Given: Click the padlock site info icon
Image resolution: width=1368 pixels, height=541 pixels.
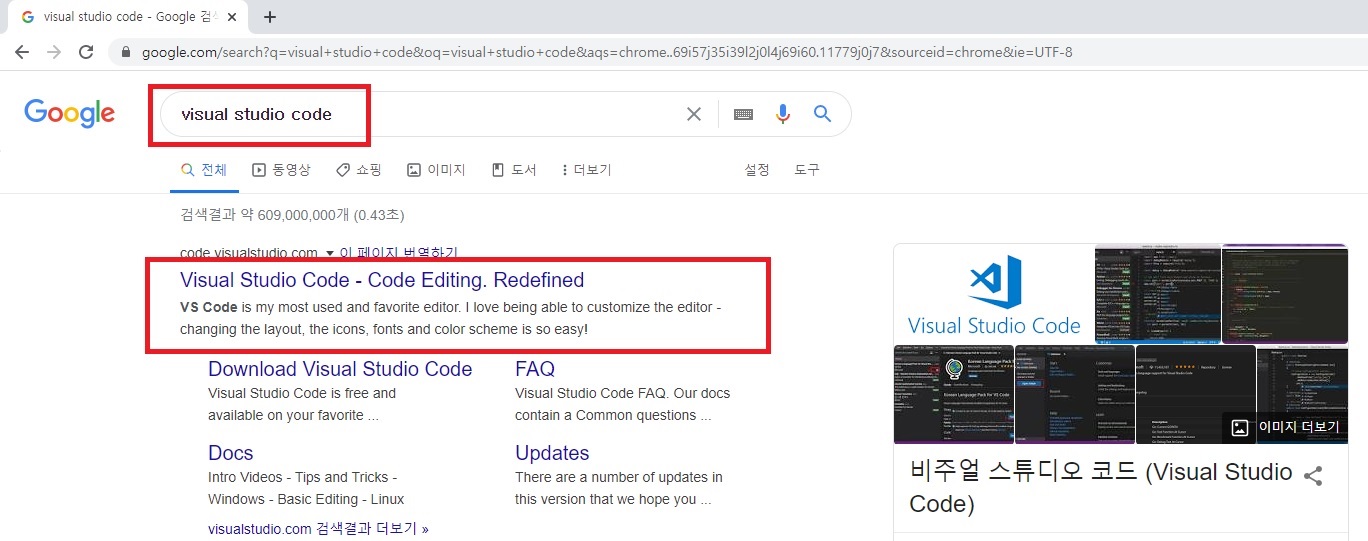Looking at the screenshot, I should coord(125,52).
